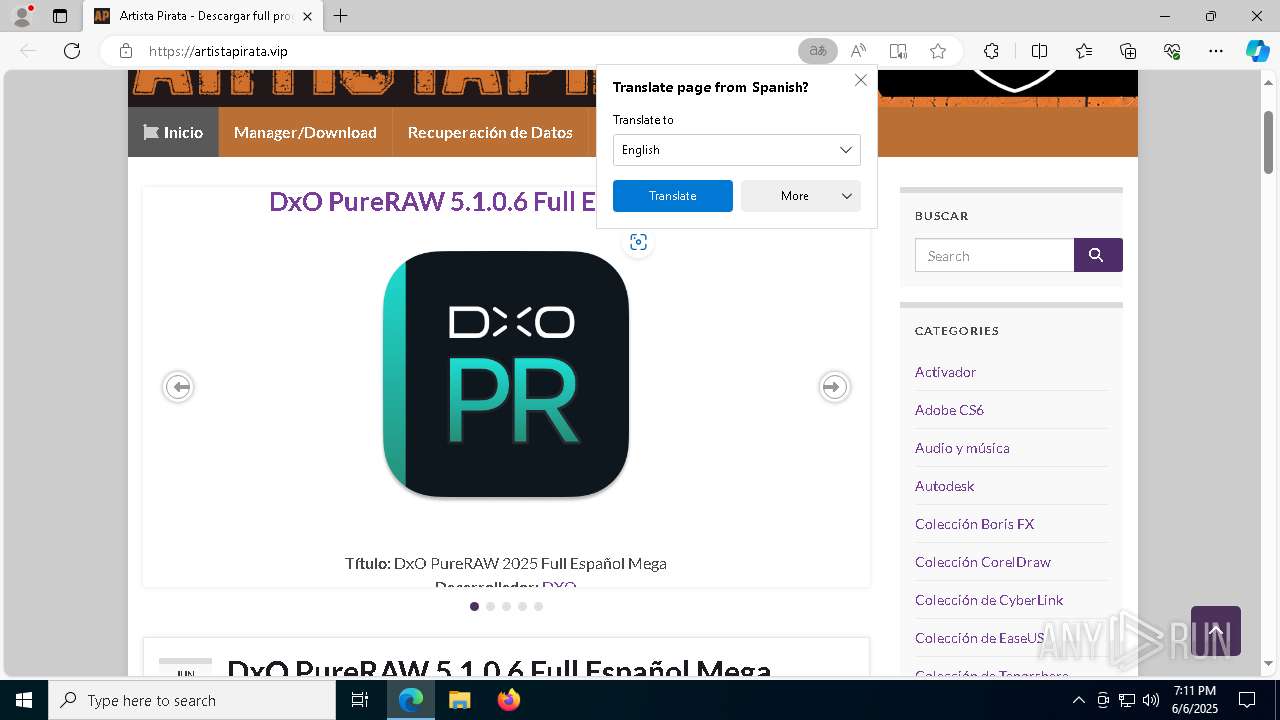Click the DXO developer link
Screen dimensions: 1280x720
coord(559,586)
